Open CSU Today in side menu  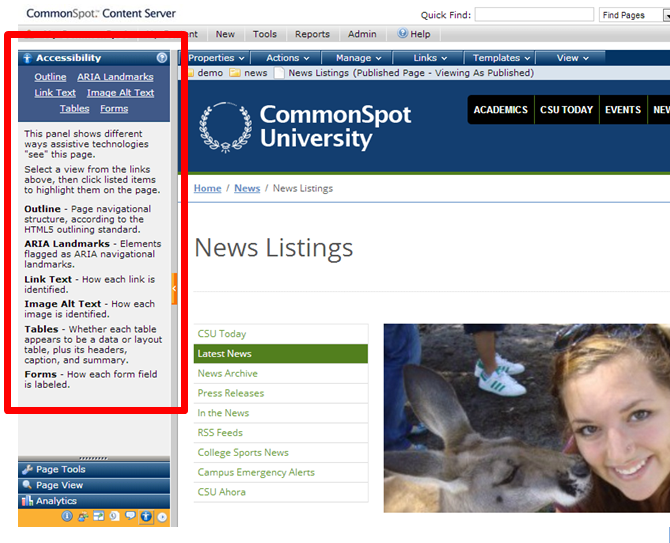[281, 334]
